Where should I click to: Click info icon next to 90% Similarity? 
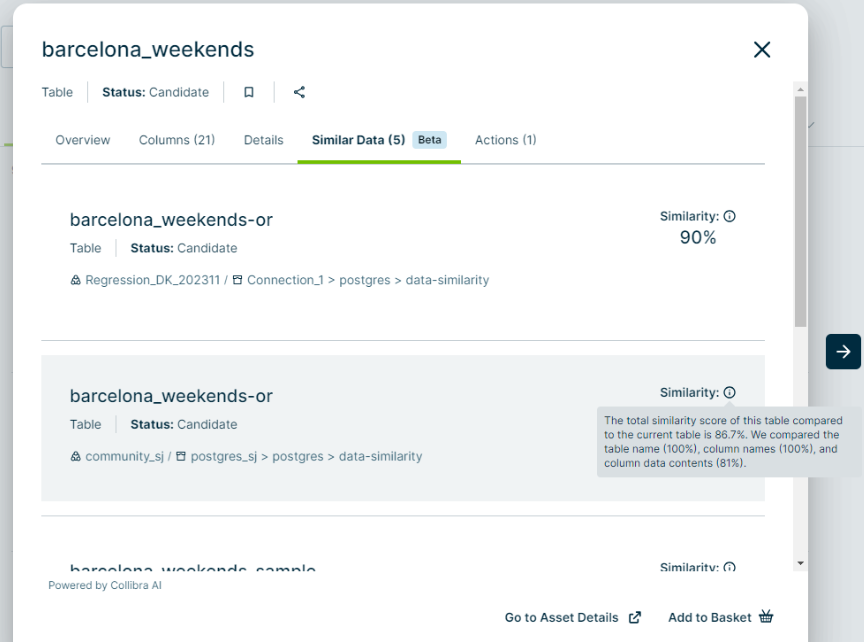tap(729, 216)
